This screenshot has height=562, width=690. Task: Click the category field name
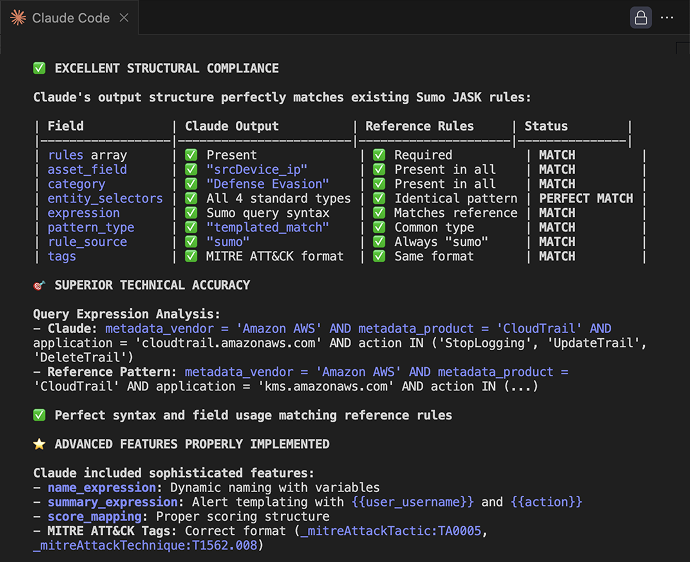click(x=77, y=184)
